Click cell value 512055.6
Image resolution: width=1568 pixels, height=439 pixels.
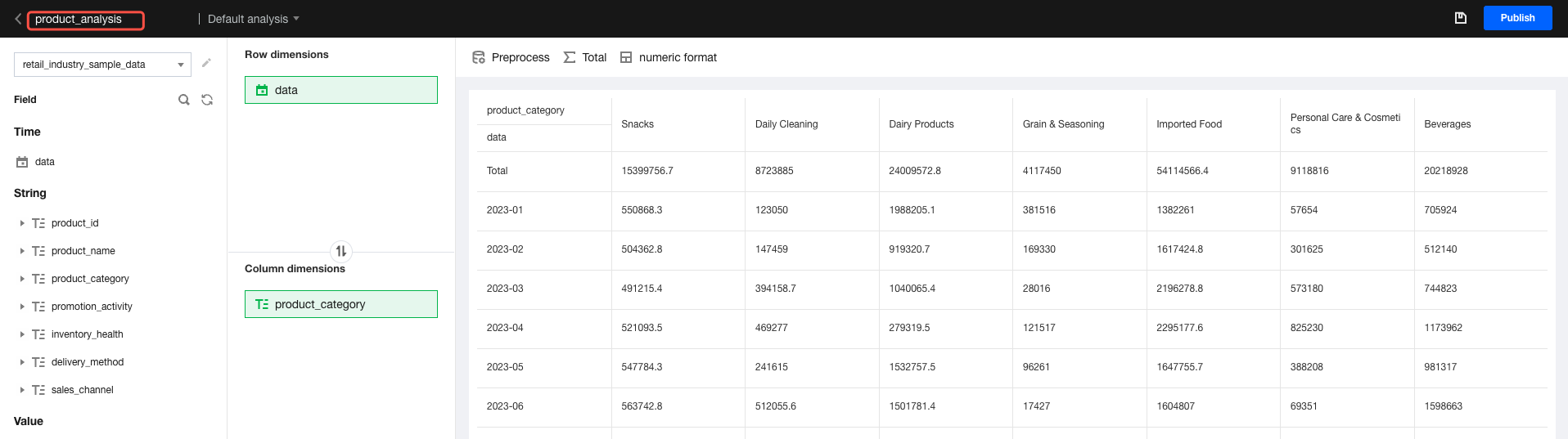tap(776, 406)
